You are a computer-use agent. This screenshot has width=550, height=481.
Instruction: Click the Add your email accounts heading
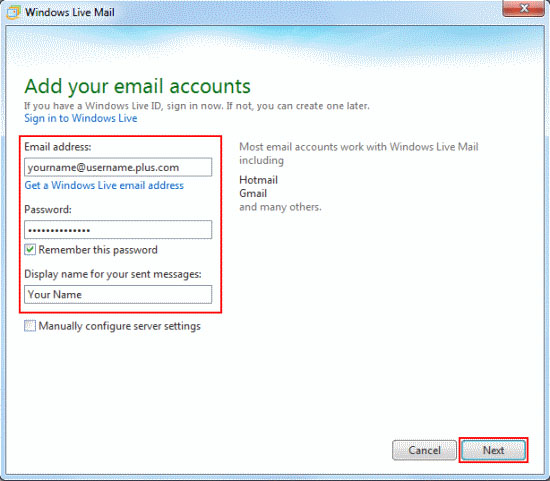pyautogui.click(x=138, y=86)
